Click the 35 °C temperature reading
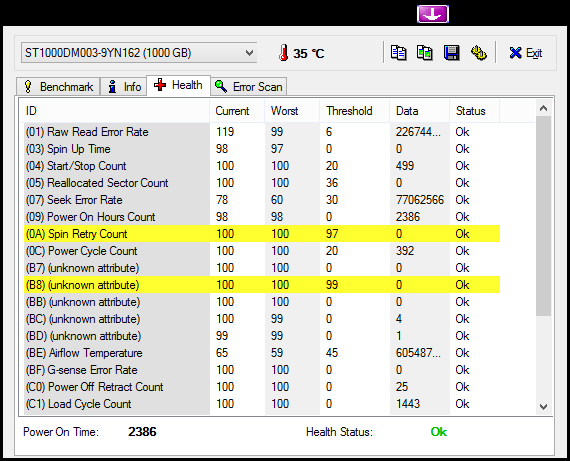The width and height of the screenshot is (570, 461). click(309, 53)
